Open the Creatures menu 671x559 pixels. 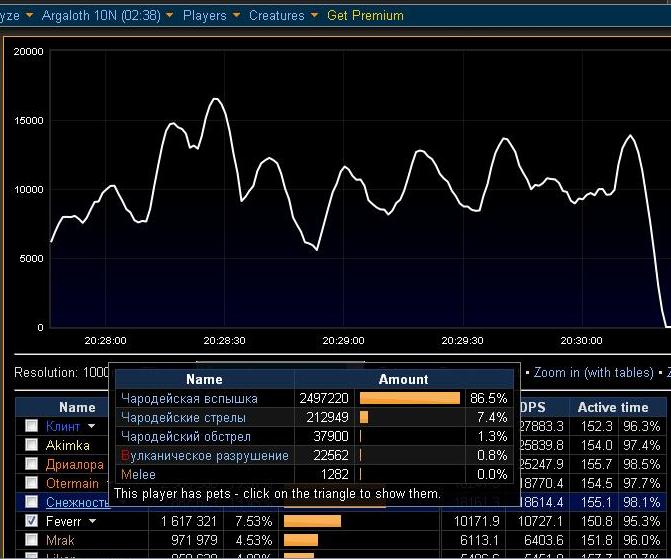pyautogui.click(x=283, y=16)
